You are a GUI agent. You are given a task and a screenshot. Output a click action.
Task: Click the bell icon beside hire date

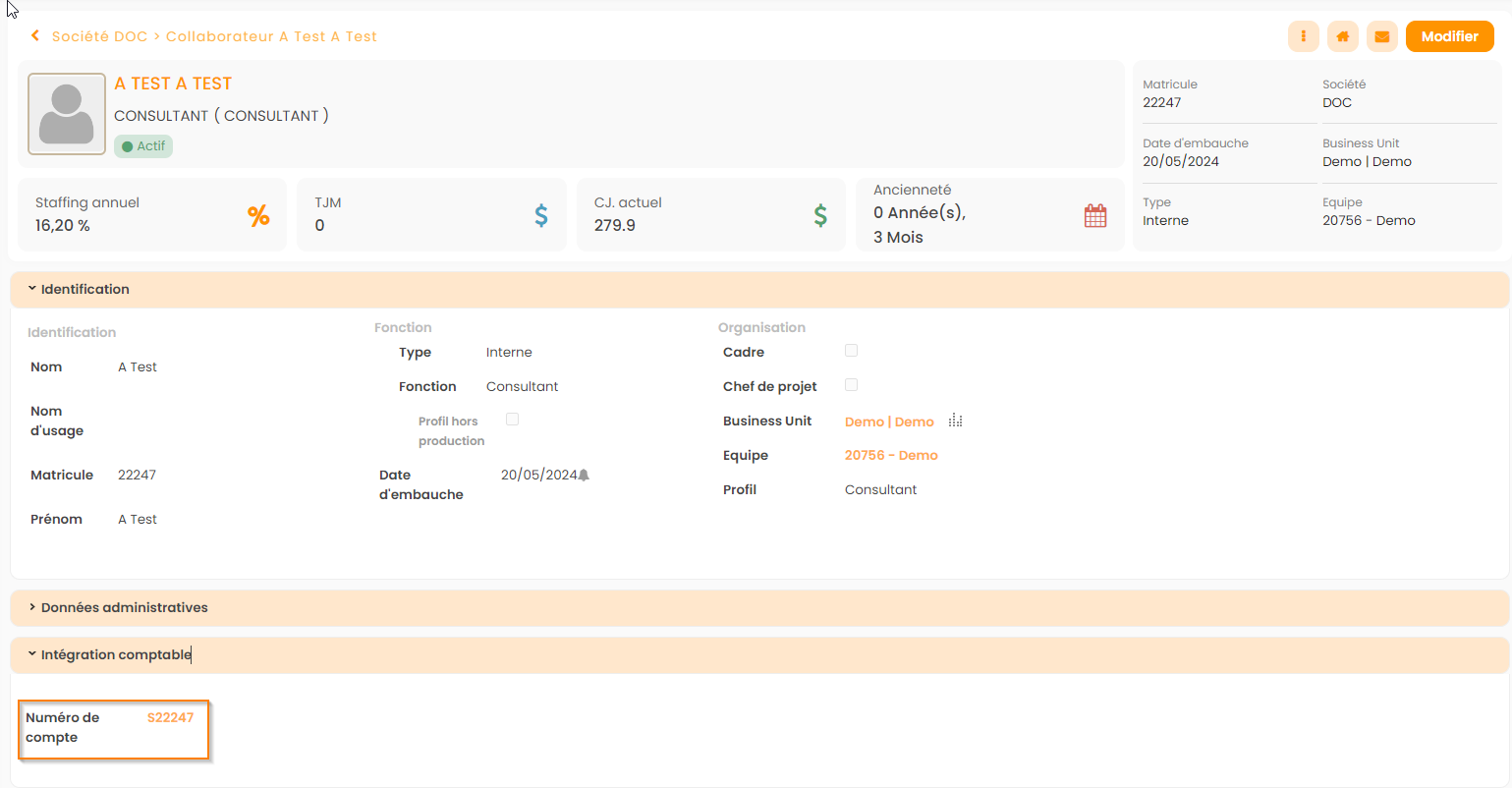[x=584, y=476]
